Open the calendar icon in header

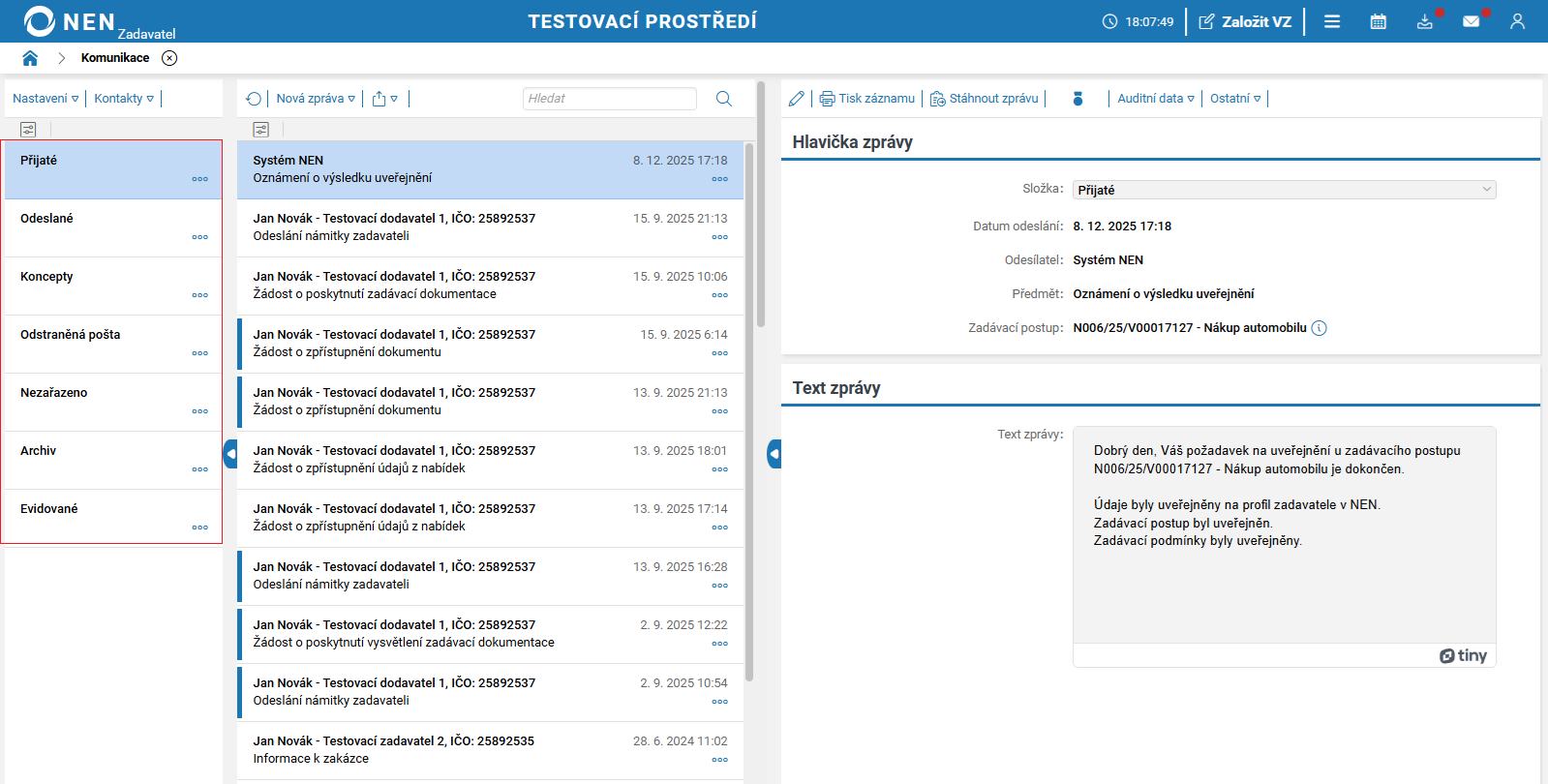1378,21
